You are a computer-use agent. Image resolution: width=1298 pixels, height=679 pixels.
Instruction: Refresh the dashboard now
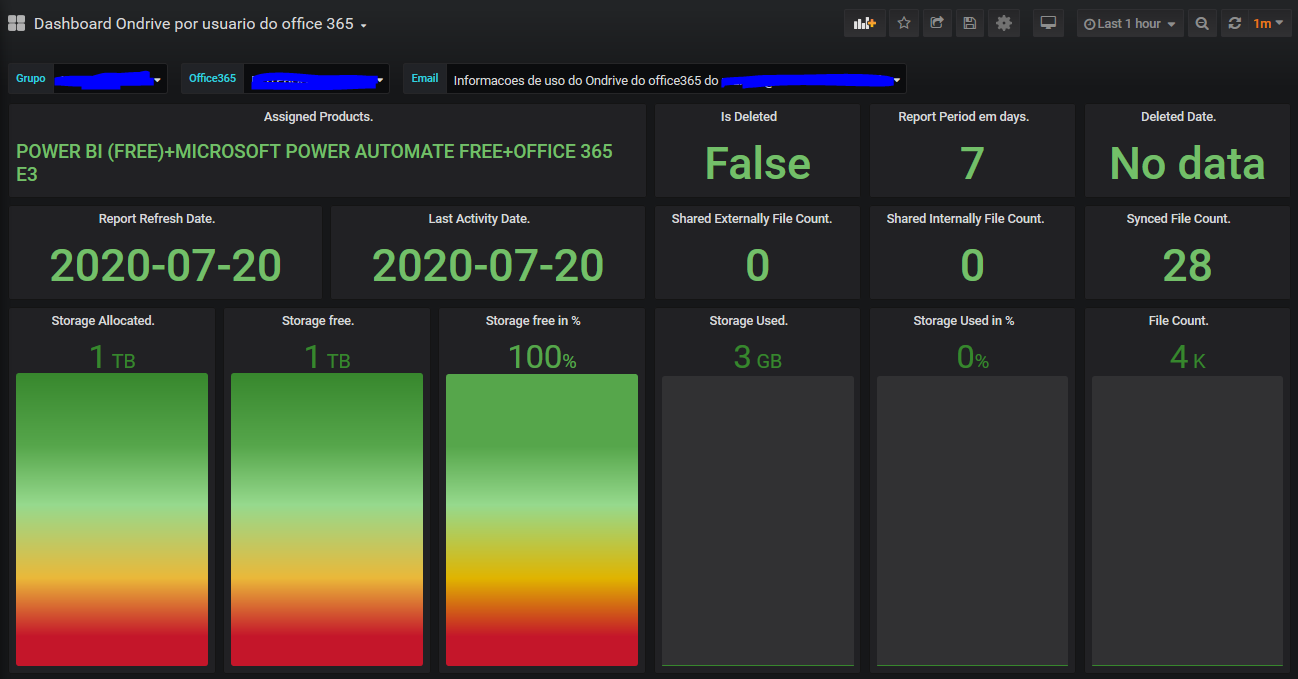(x=1235, y=23)
